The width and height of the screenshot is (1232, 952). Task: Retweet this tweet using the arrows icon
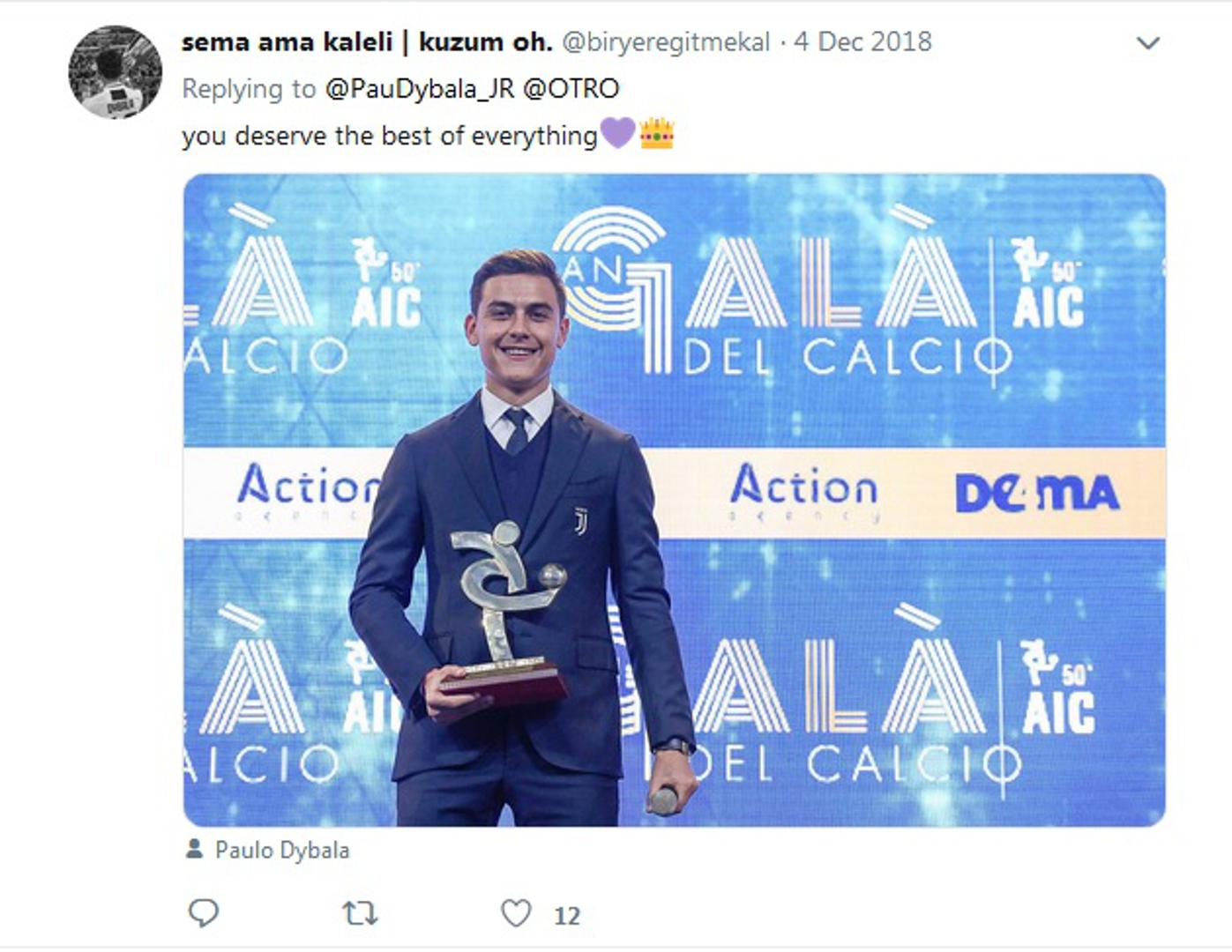tap(360, 913)
